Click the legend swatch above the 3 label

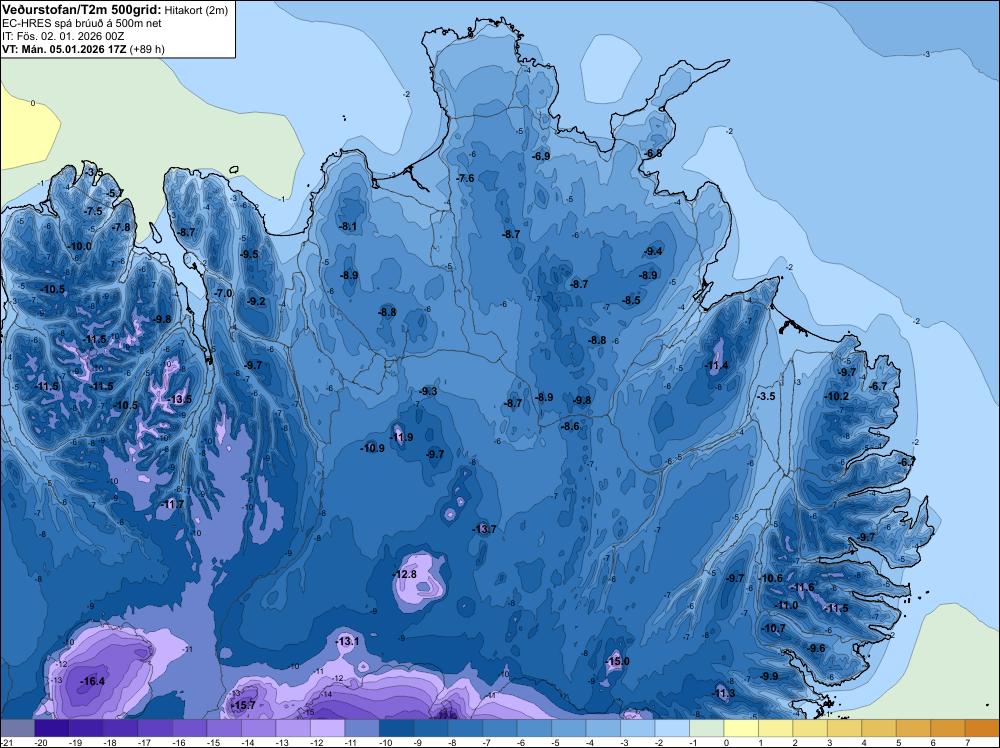pos(844,728)
